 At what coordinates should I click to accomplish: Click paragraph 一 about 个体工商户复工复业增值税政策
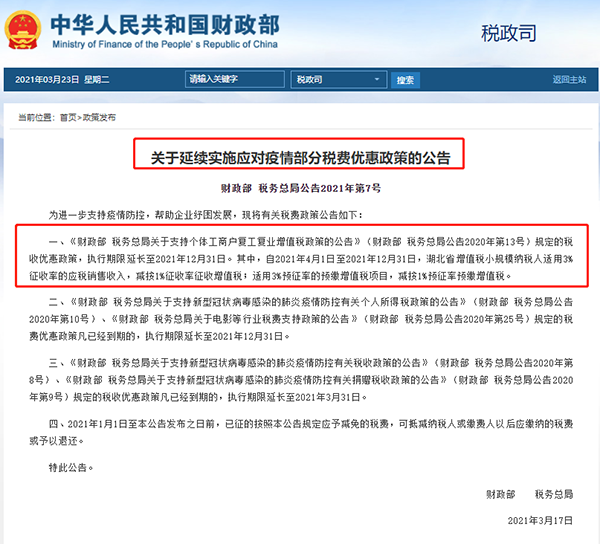point(301,259)
